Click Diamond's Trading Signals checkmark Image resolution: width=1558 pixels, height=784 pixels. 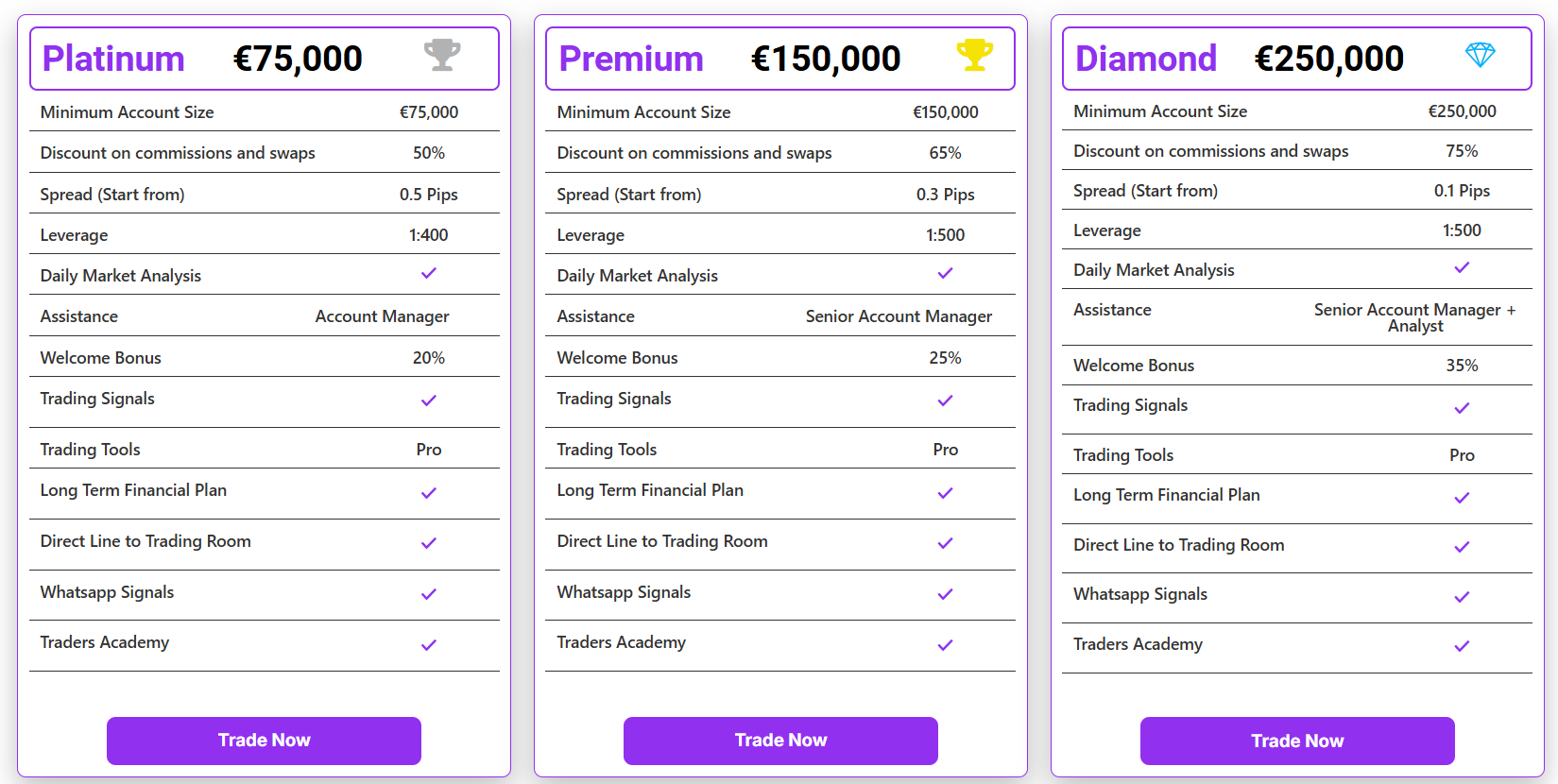(1462, 408)
